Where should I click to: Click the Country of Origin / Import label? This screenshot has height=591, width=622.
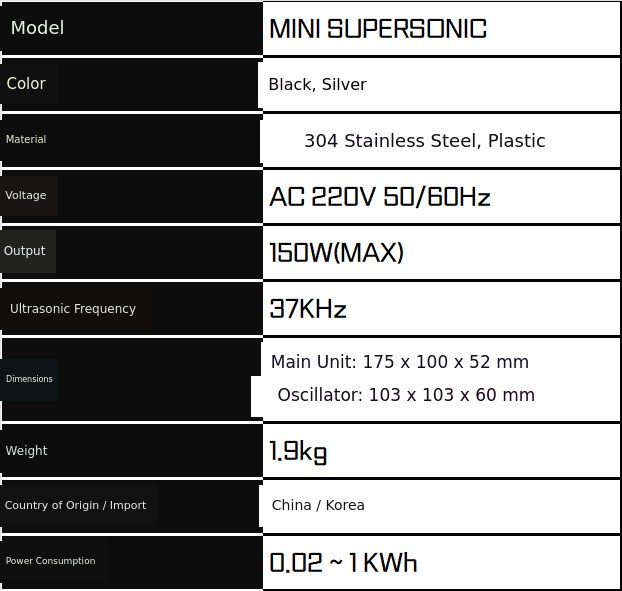click(76, 506)
